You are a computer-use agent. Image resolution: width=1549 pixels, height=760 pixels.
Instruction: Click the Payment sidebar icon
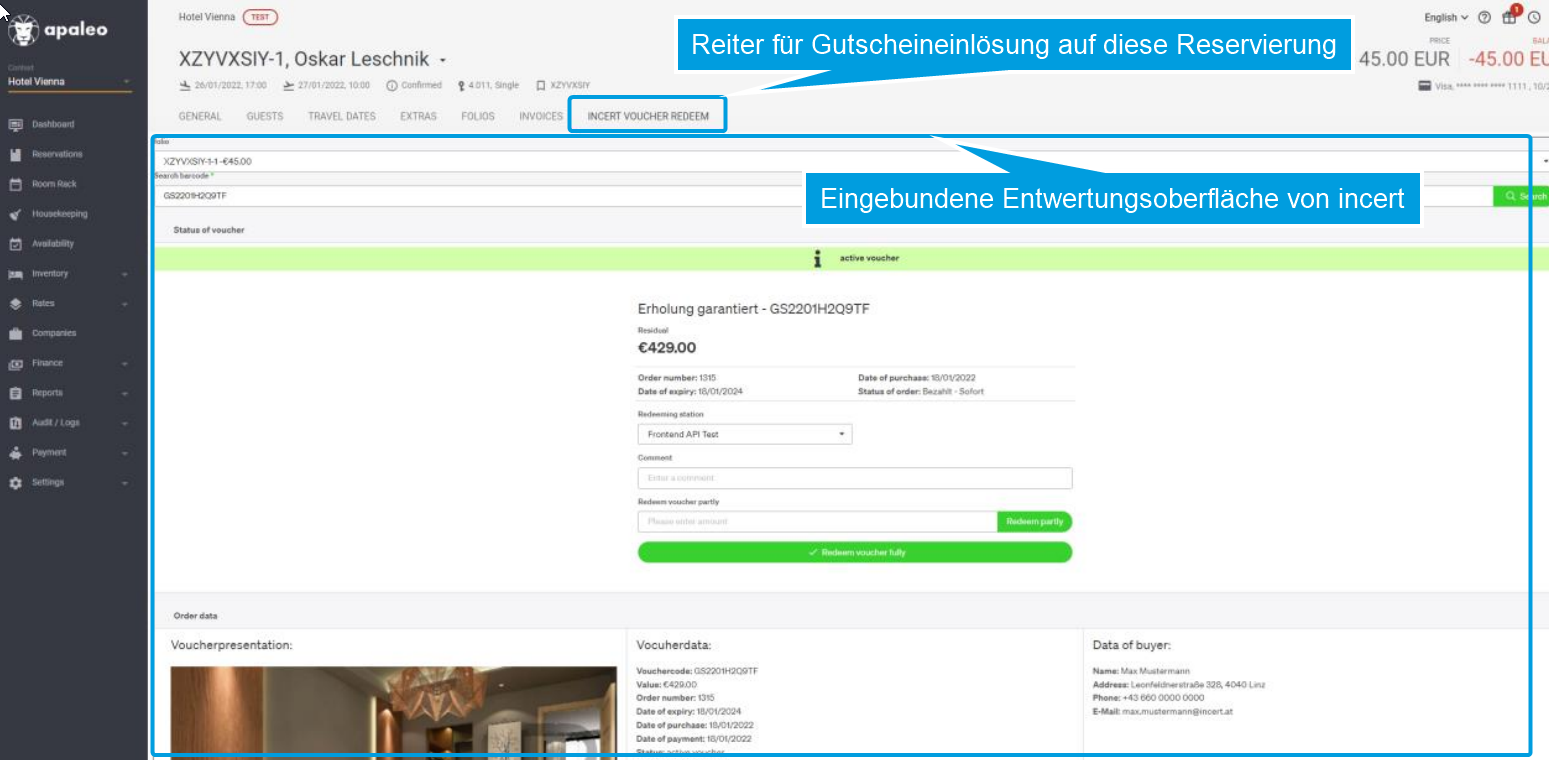16,453
